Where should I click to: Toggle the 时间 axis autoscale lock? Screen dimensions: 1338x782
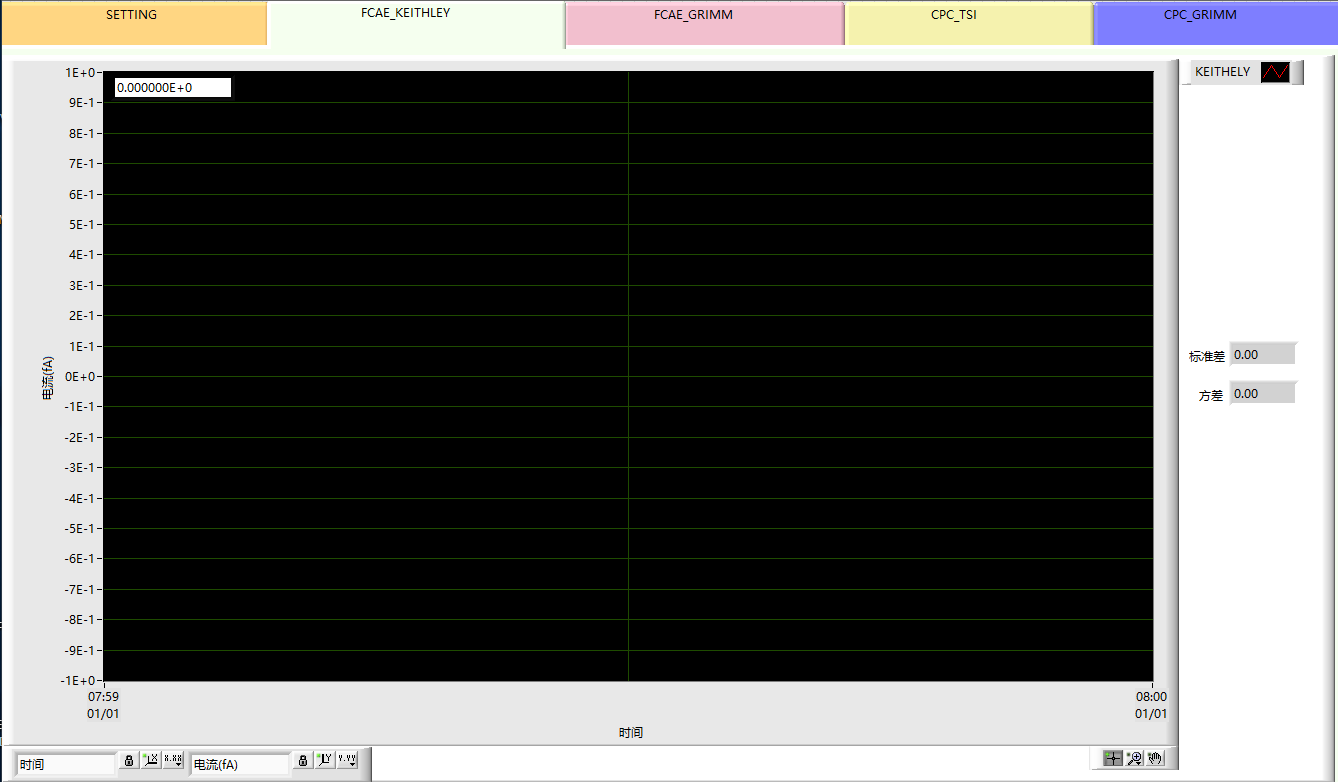pyautogui.click(x=129, y=760)
